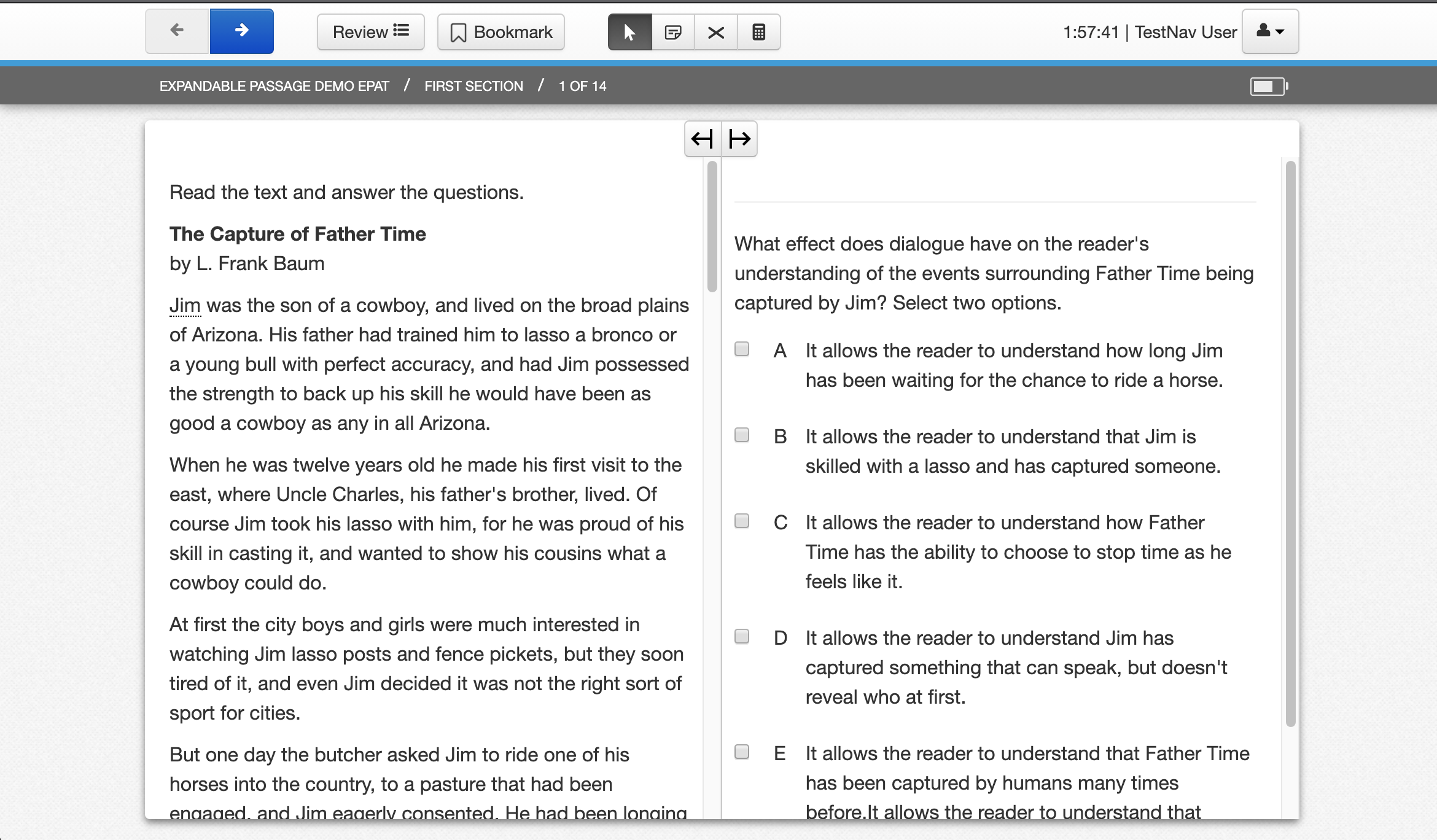
Task: Activate the answer eliminator X tool
Action: tap(716, 32)
